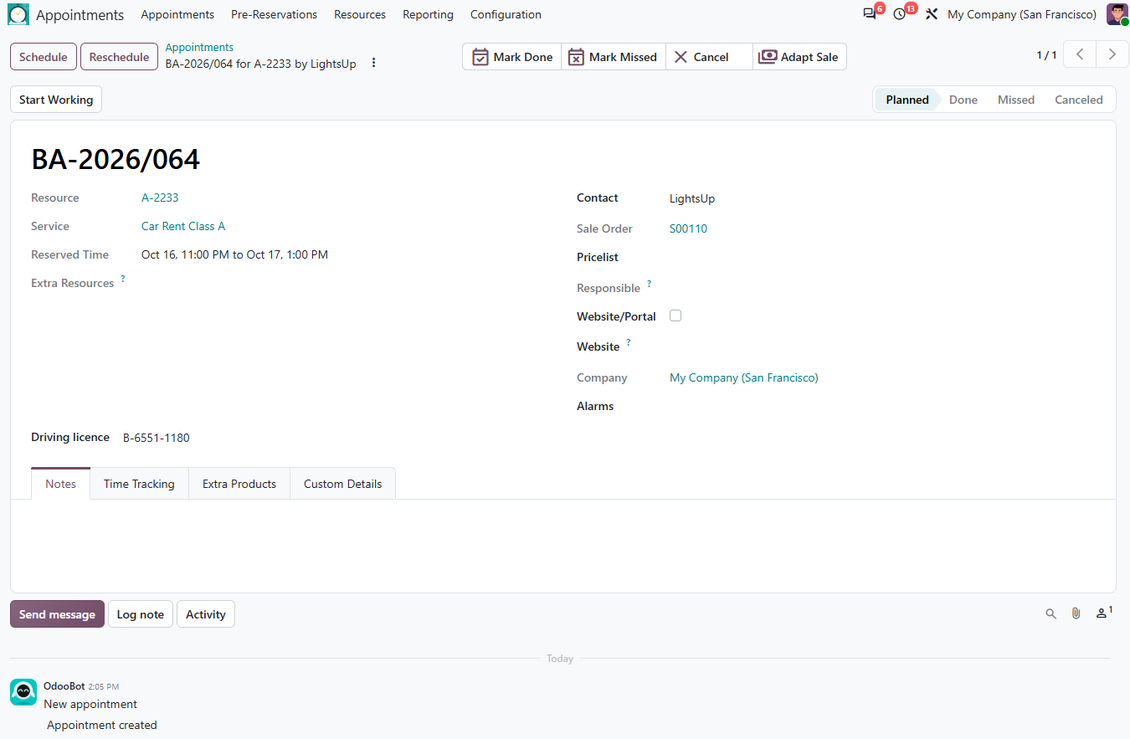The width and height of the screenshot is (1130, 739).
Task: Open resource link A-2233
Action: click(160, 198)
